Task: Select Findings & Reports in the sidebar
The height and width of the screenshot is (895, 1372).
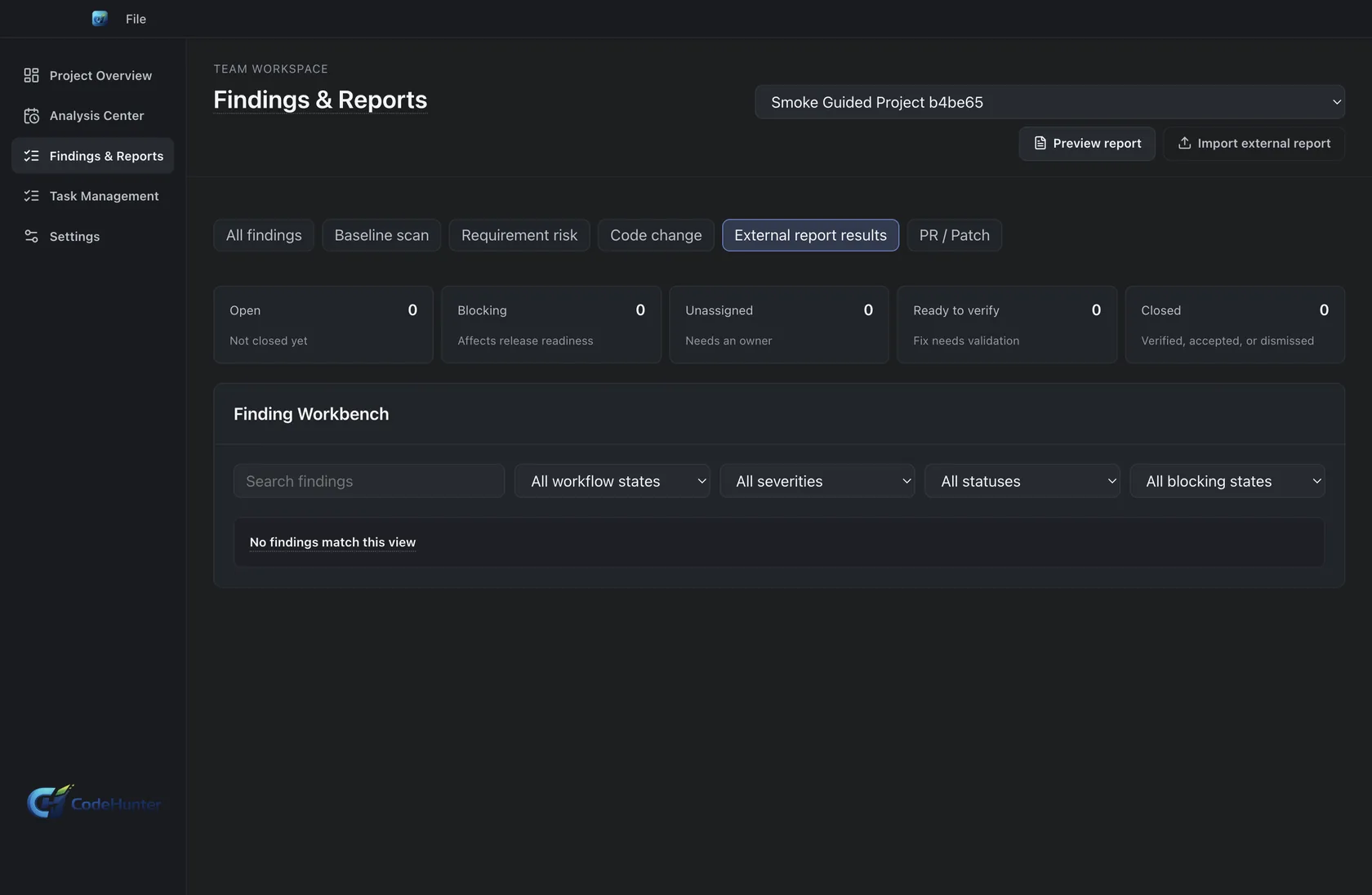Action: click(92, 156)
